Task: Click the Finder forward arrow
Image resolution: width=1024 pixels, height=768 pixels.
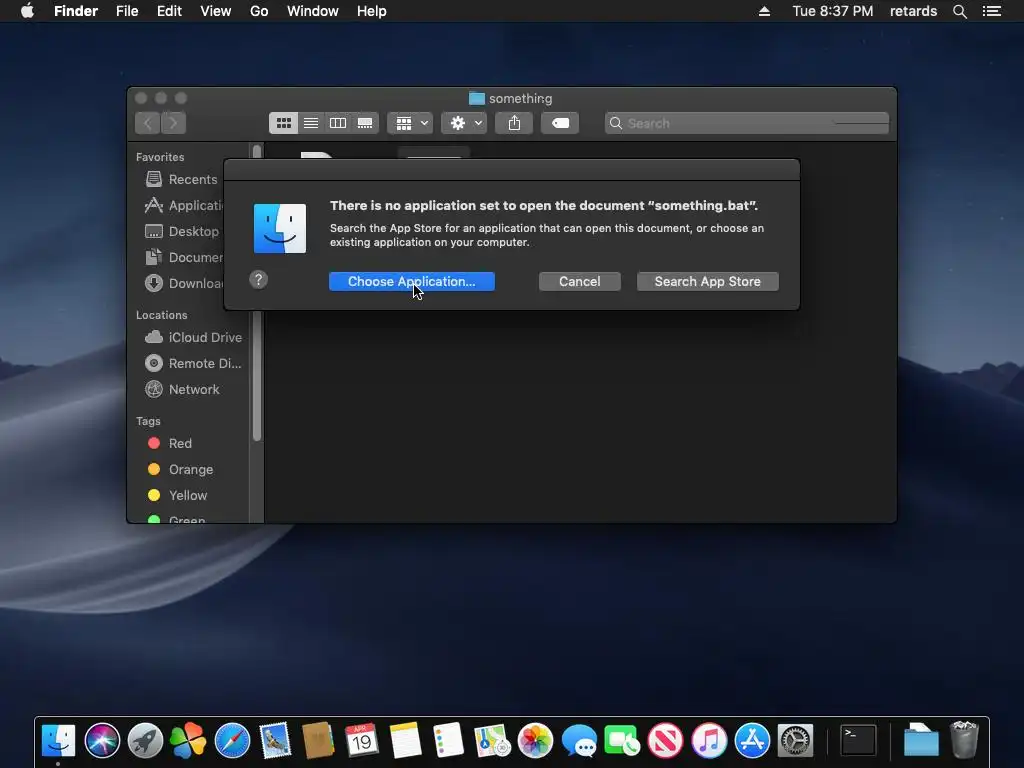Action: [x=173, y=123]
